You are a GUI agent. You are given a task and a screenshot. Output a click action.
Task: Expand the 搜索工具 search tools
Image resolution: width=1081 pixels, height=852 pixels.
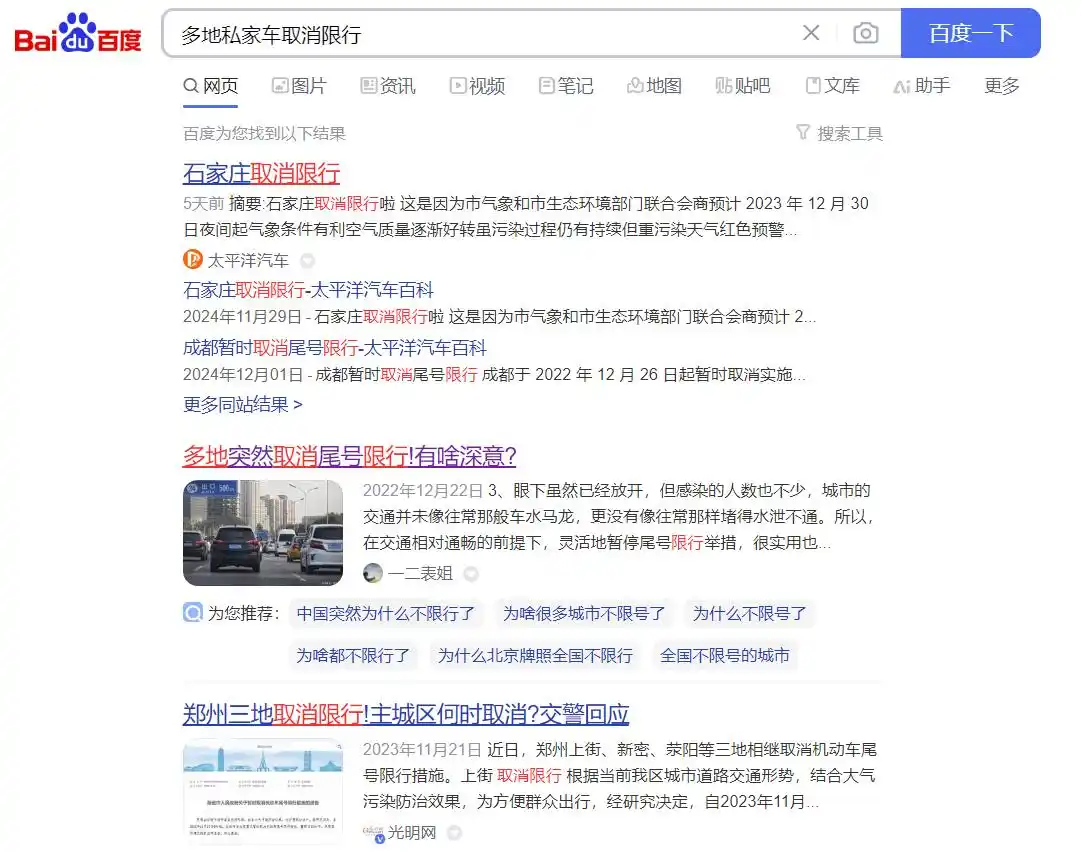pos(840,131)
